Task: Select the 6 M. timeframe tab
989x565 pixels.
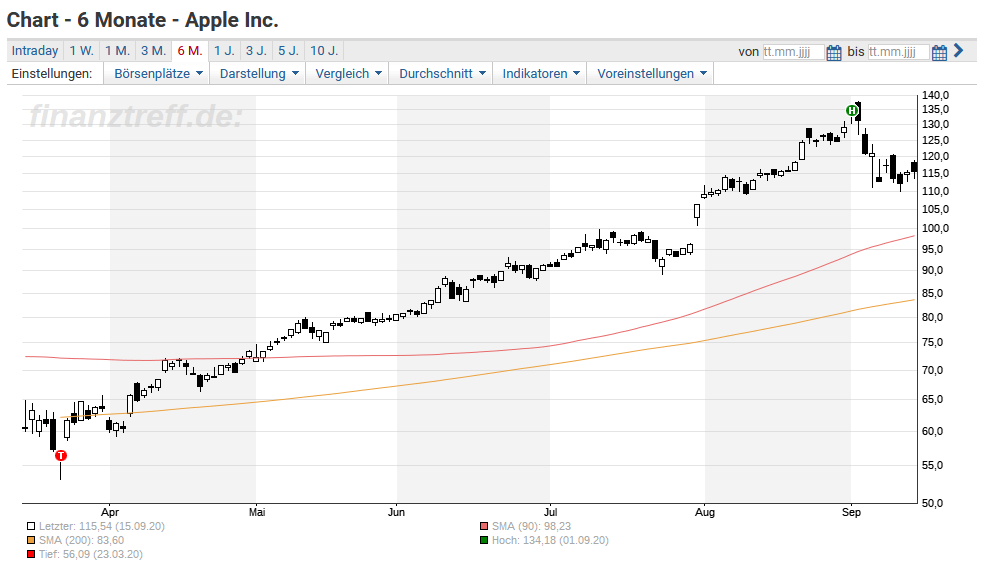Action: (x=190, y=51)
